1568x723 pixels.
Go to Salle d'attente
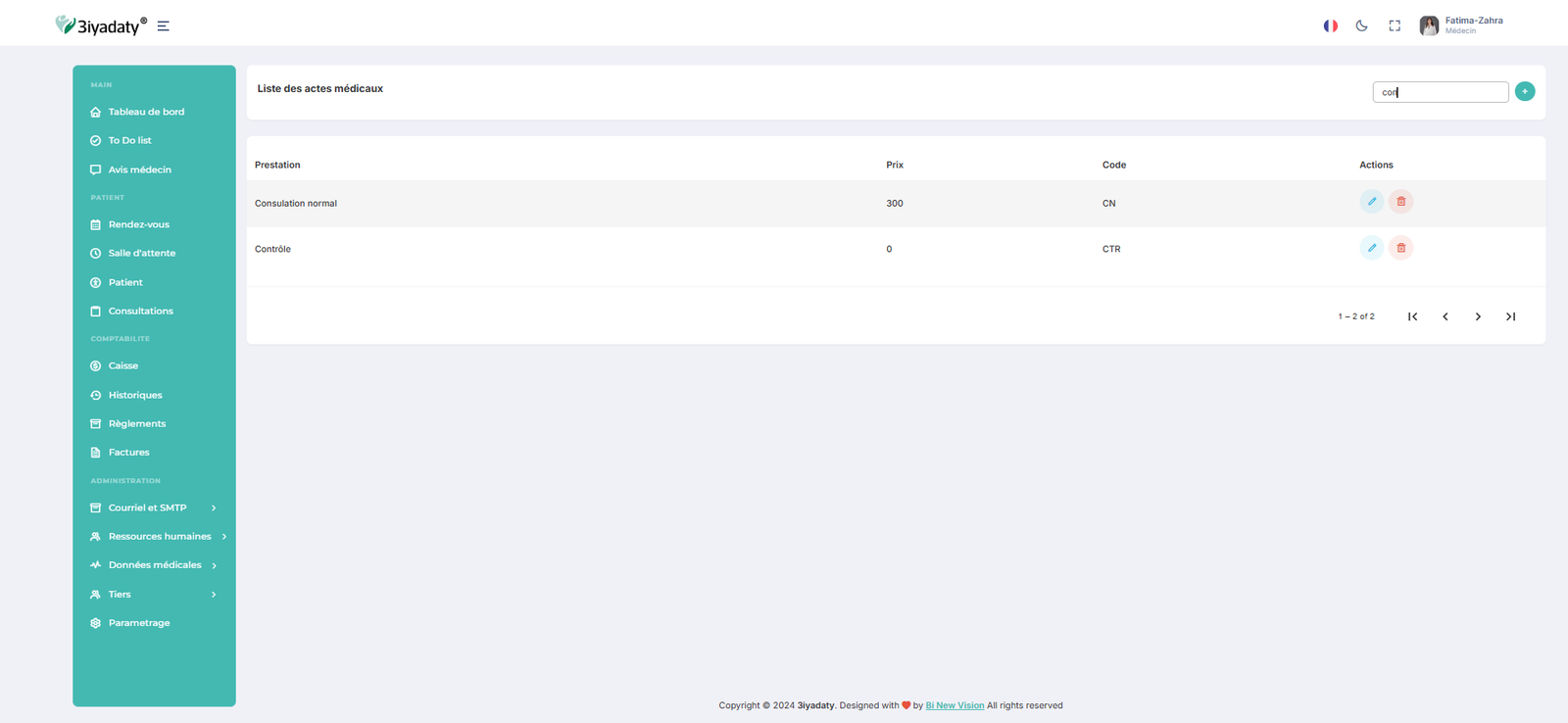coord(141,253)
